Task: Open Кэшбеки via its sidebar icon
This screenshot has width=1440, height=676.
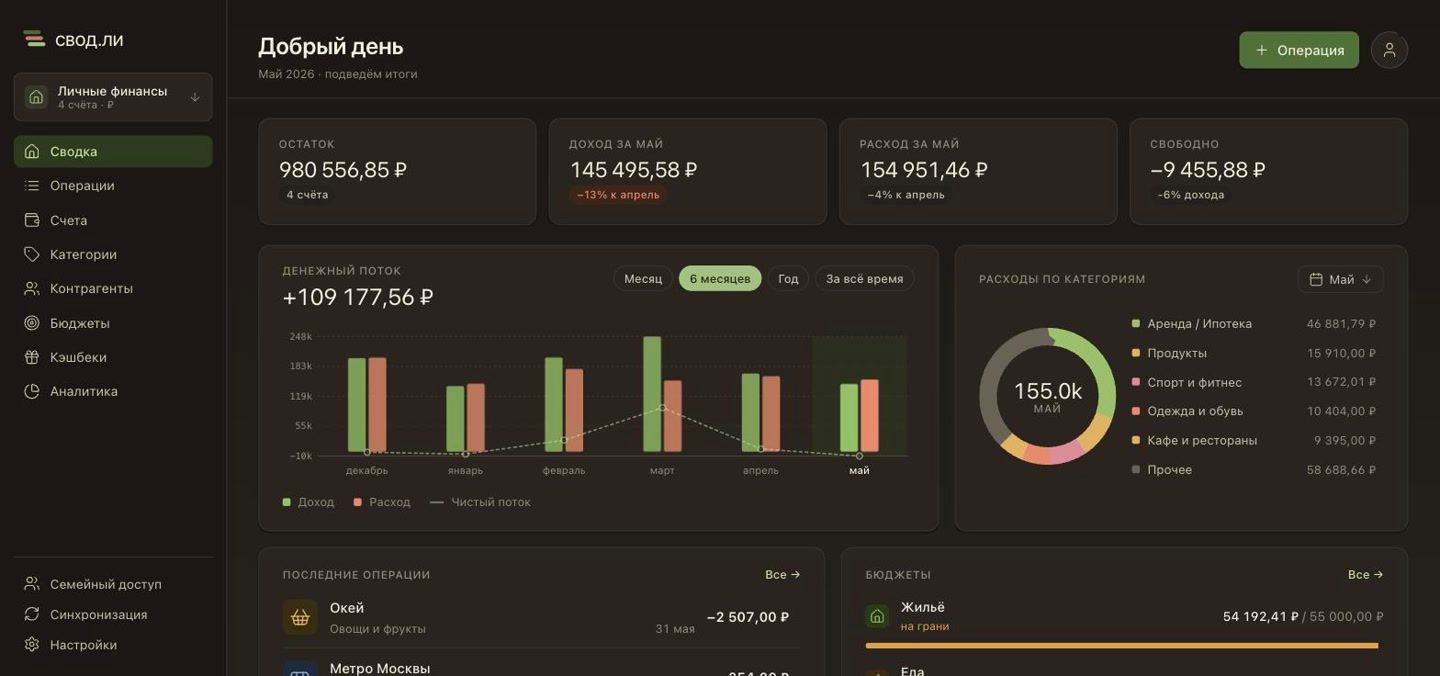Action: (32, 357)
